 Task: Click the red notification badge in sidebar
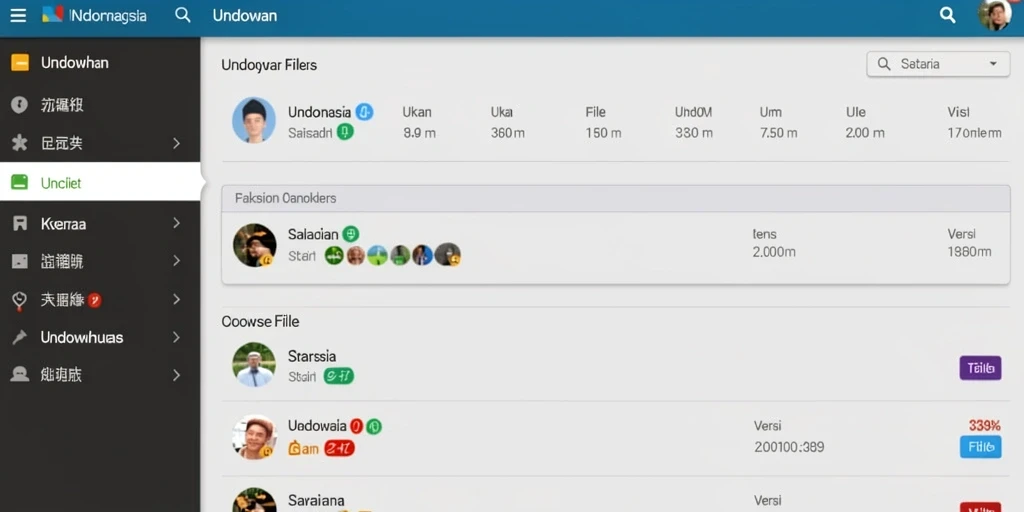95,300
